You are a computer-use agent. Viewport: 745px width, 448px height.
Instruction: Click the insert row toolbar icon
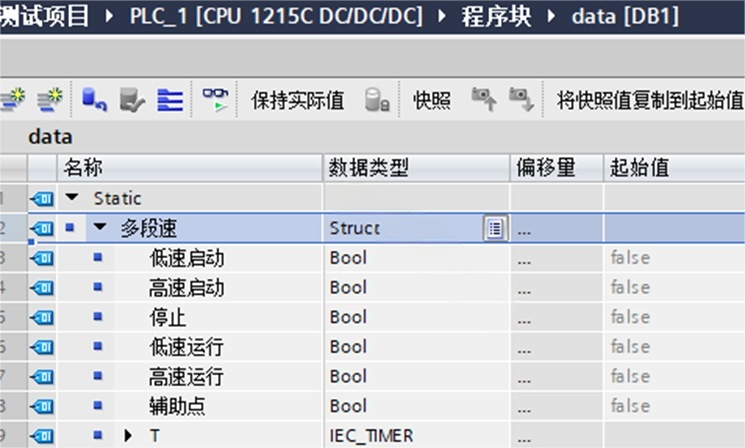(x=13, y=99)
